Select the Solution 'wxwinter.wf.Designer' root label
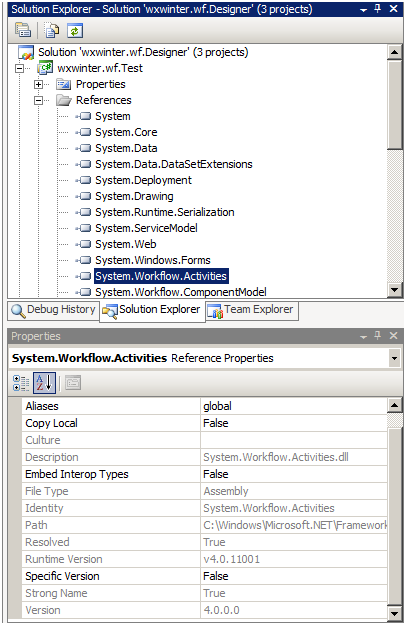Image resolution: width=406 pixels, height=625 pixels. [143, 52]
